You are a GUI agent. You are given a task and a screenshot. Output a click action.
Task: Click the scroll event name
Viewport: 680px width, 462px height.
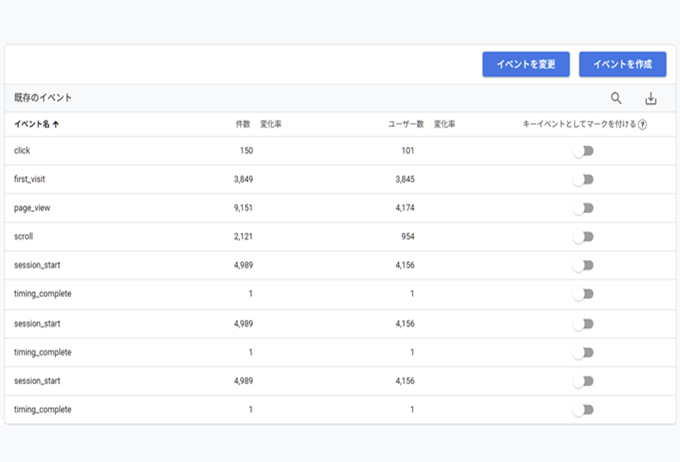click(24, 237)
